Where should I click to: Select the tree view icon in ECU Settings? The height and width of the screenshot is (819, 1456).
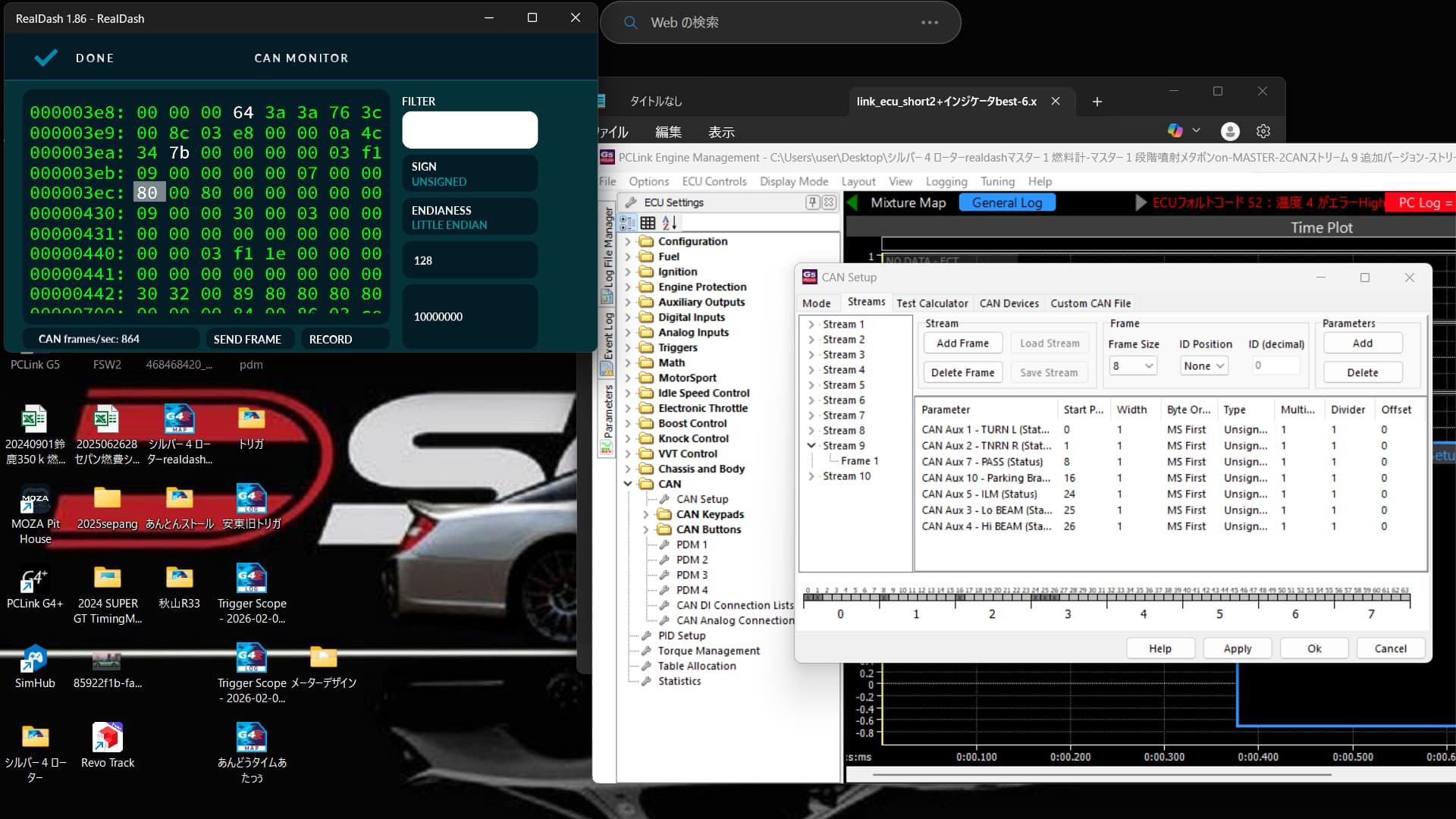coord(627,223)
